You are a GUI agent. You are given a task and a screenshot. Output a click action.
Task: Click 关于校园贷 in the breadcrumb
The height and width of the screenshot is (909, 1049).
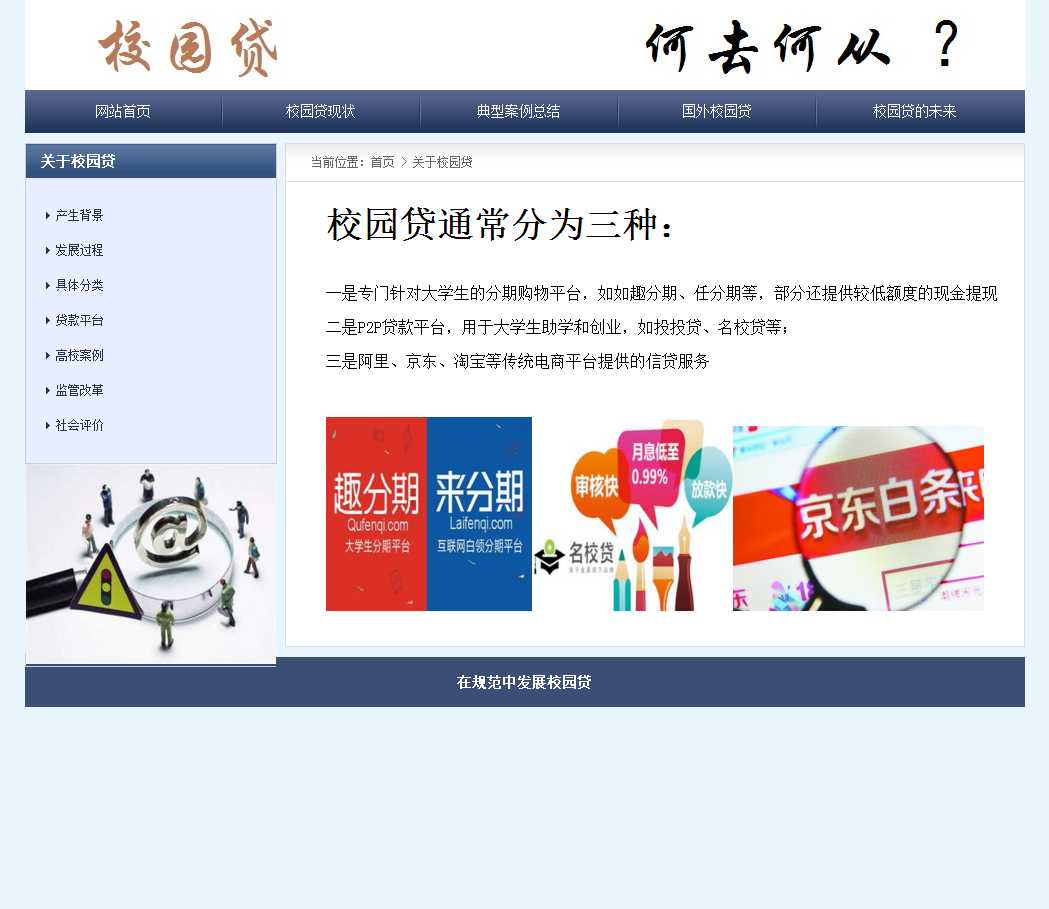tap(442, 162)
